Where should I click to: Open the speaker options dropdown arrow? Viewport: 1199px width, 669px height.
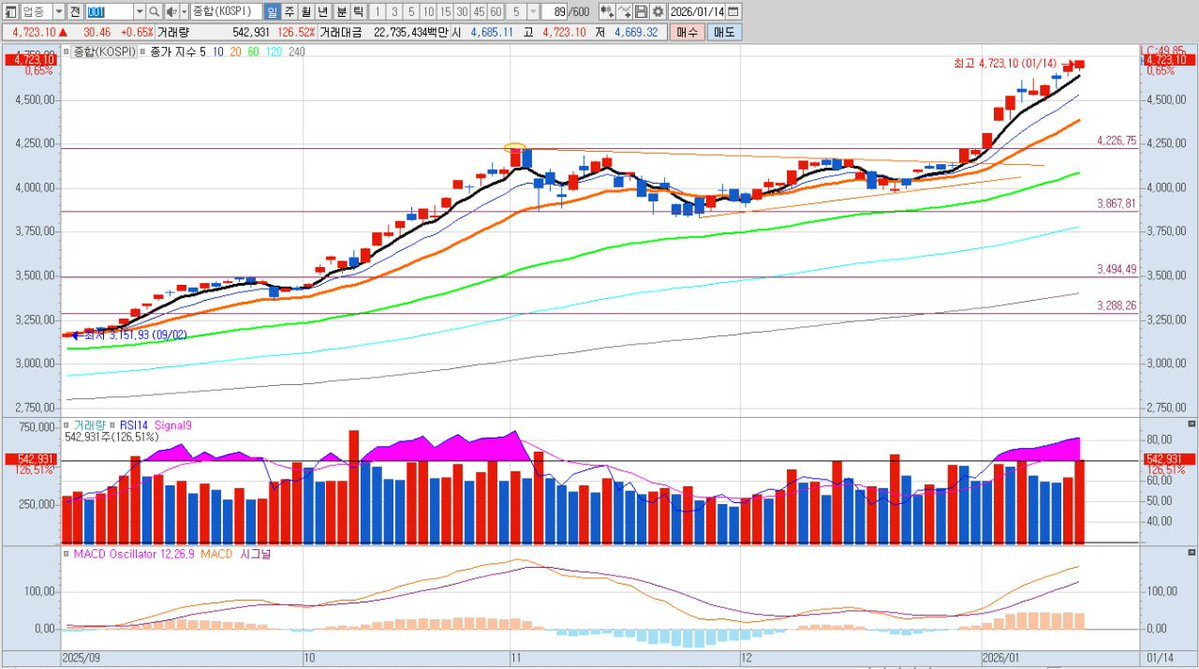[184, 11]
